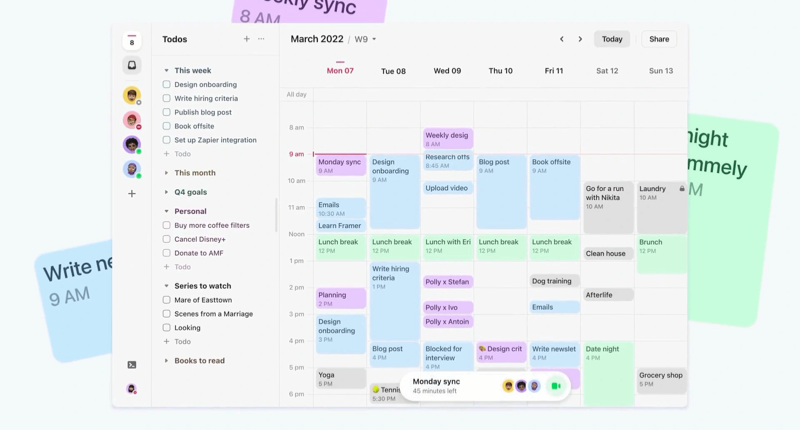The image size is (800, 430).
Task: Check off Write hiring criteria todo
Action: pos(166,98)
